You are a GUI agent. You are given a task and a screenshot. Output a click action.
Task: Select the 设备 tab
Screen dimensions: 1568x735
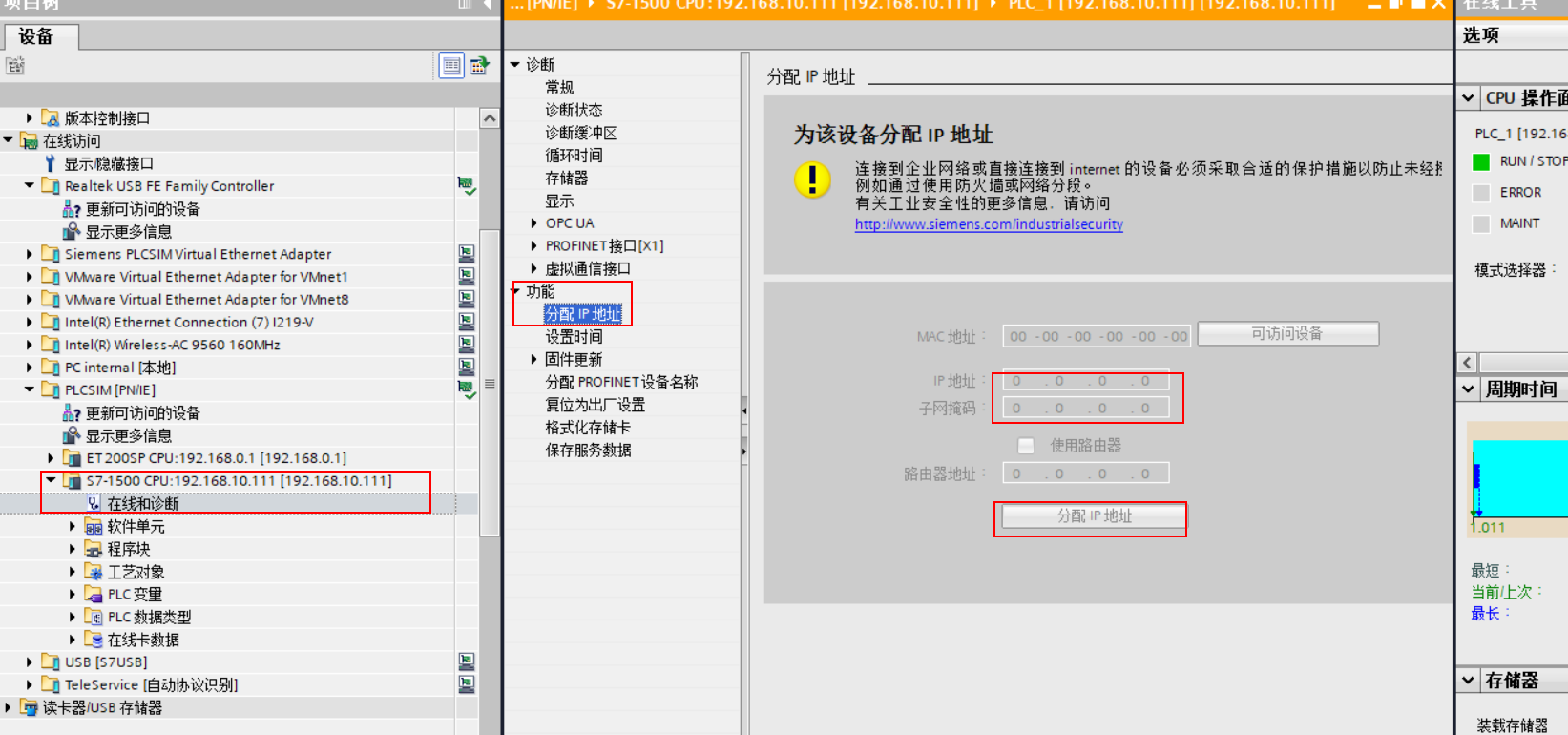click(x=40, y=36)
